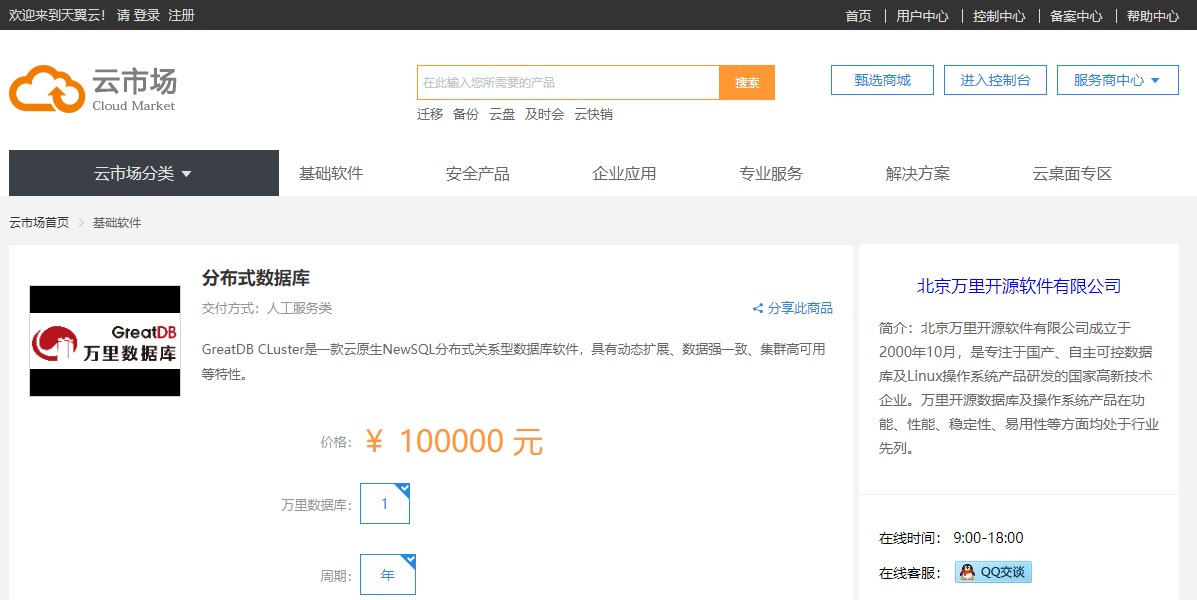Select 首页 in the top navigation
The height and width of the screenshot is (600, 1197).
[857, 16]
